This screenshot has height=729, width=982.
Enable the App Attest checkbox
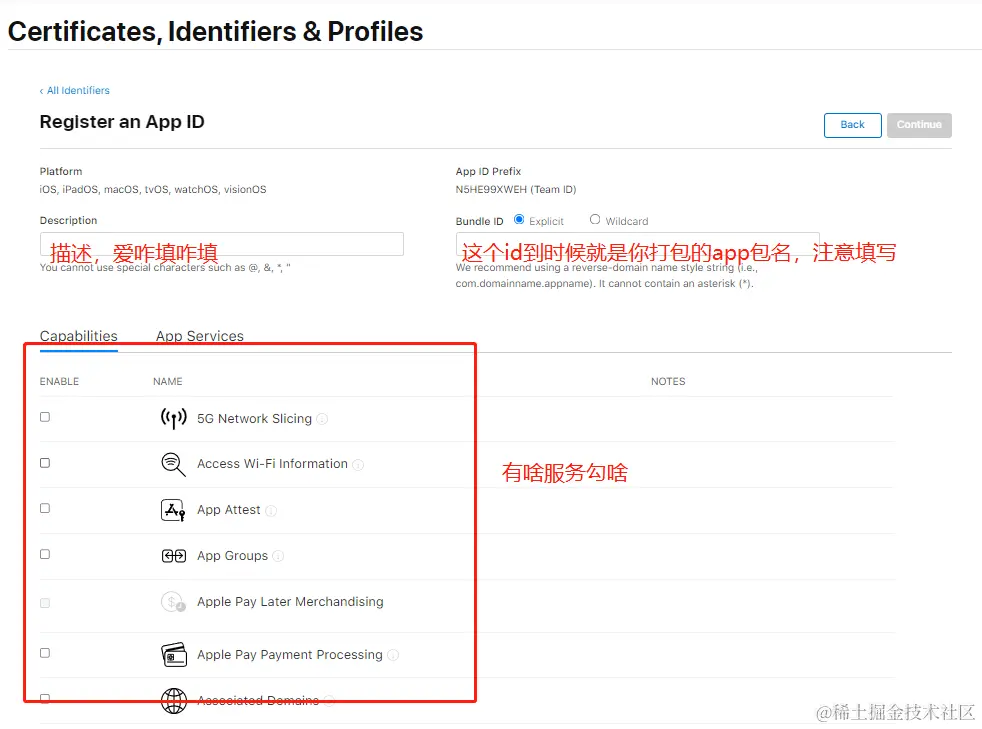[x=45, y=508]
